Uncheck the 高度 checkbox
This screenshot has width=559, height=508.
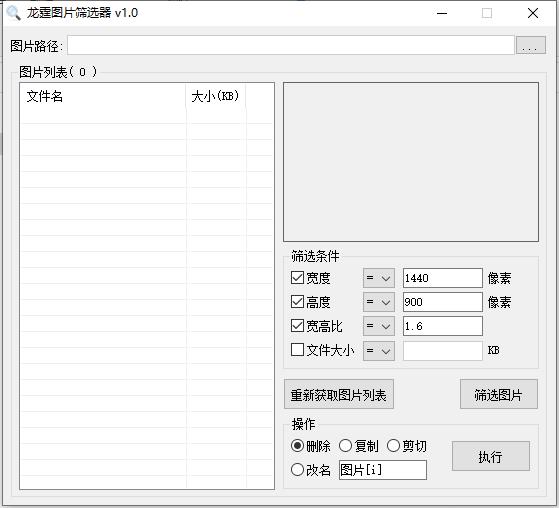coord(297,302)
